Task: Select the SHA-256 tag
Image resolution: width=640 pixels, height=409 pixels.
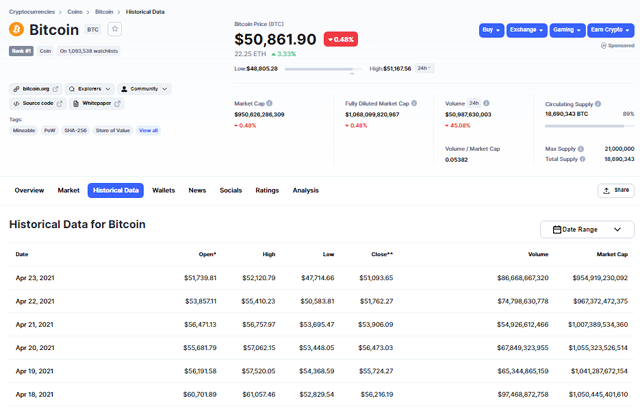Action: [76, 131]
